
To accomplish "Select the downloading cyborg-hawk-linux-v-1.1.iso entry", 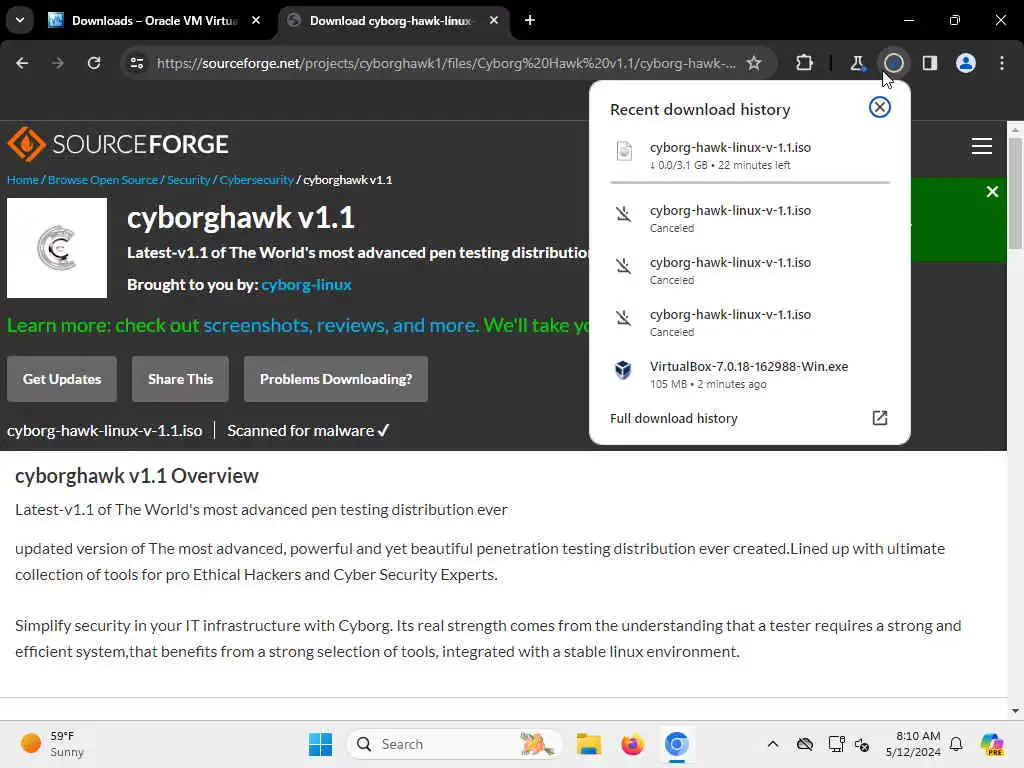I will pos(750,155).
